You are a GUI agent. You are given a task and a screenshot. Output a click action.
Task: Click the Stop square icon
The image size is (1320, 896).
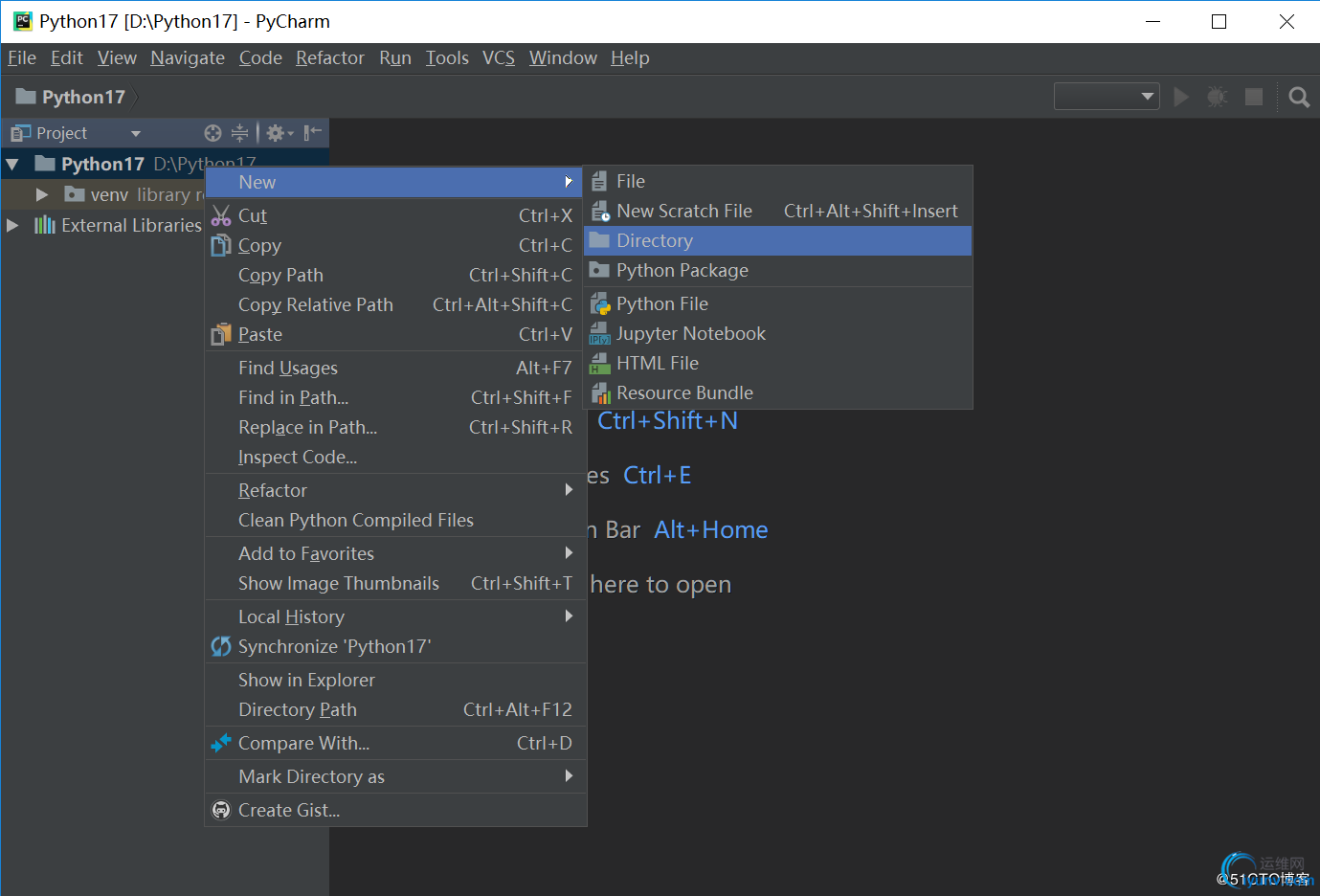click(x=1253, y=97)
